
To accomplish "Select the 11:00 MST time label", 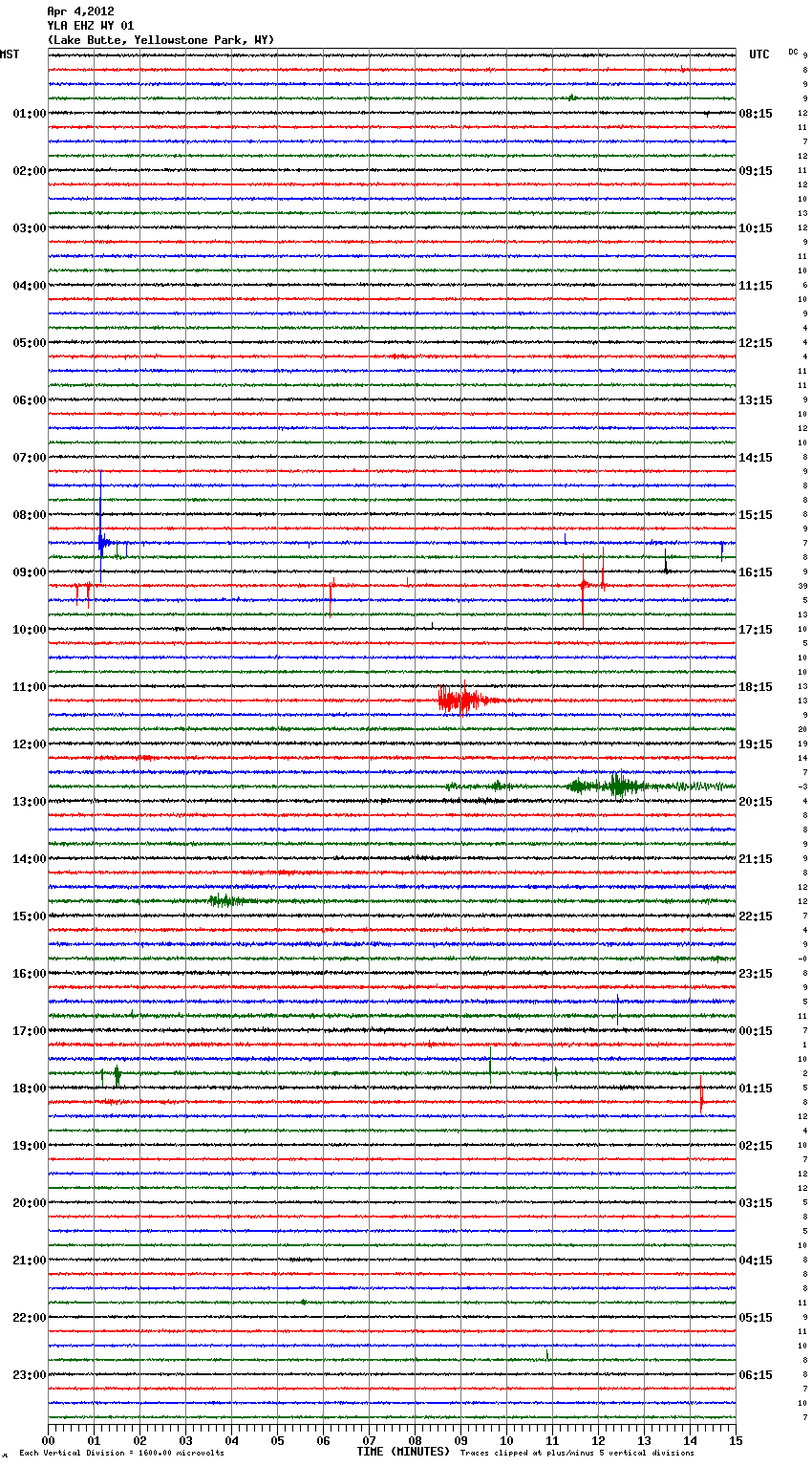I will tap(29, 687).
